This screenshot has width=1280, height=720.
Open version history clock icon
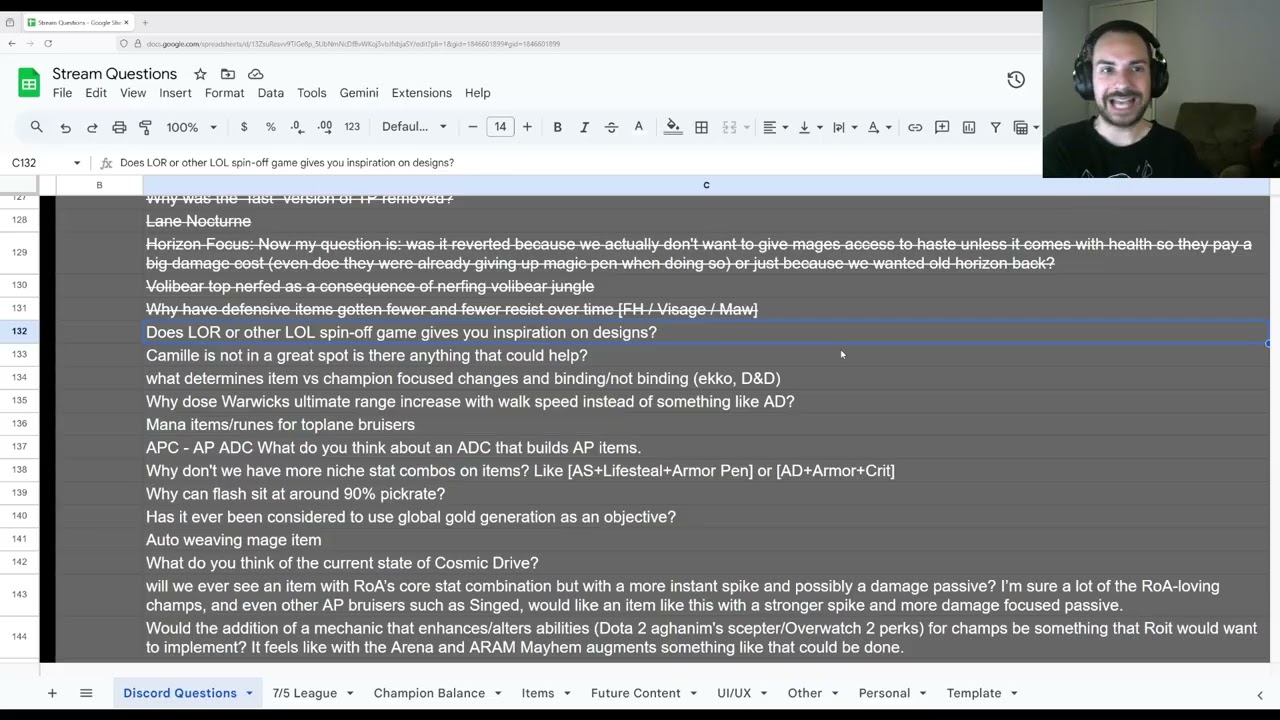click(x=1016, y=79)
